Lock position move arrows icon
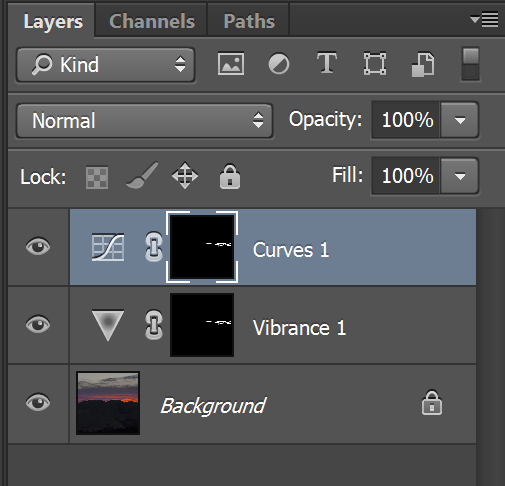505x486 pixels. 185,175
